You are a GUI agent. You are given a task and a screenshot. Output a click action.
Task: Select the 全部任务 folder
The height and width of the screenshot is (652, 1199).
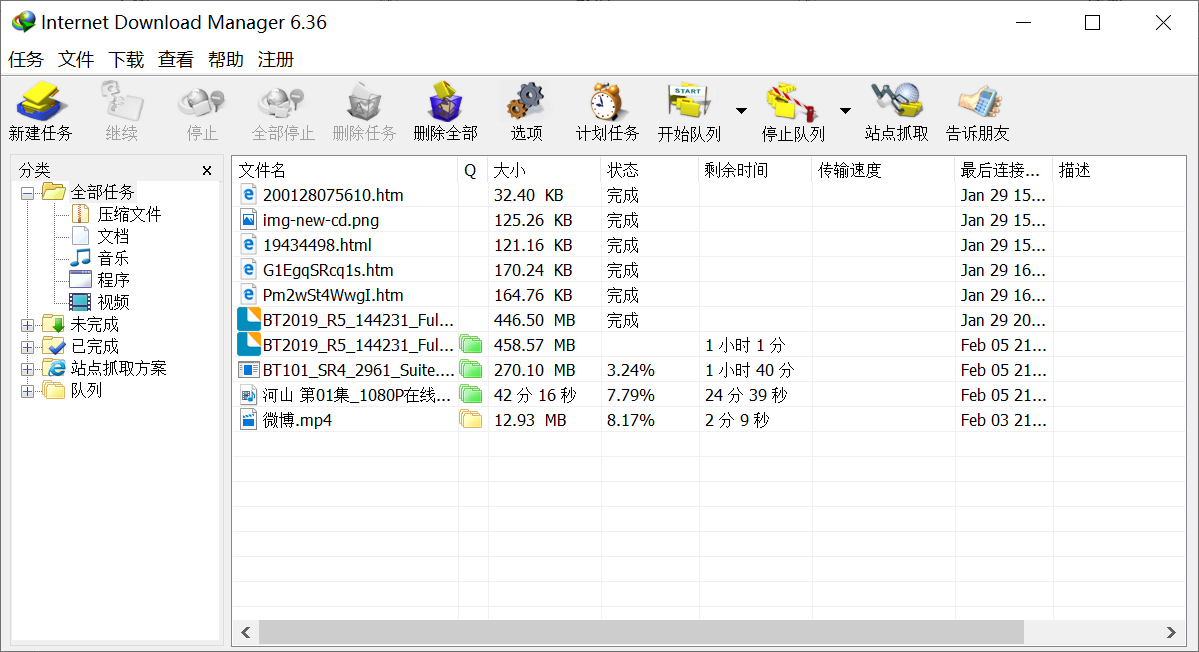coord(102,192)
